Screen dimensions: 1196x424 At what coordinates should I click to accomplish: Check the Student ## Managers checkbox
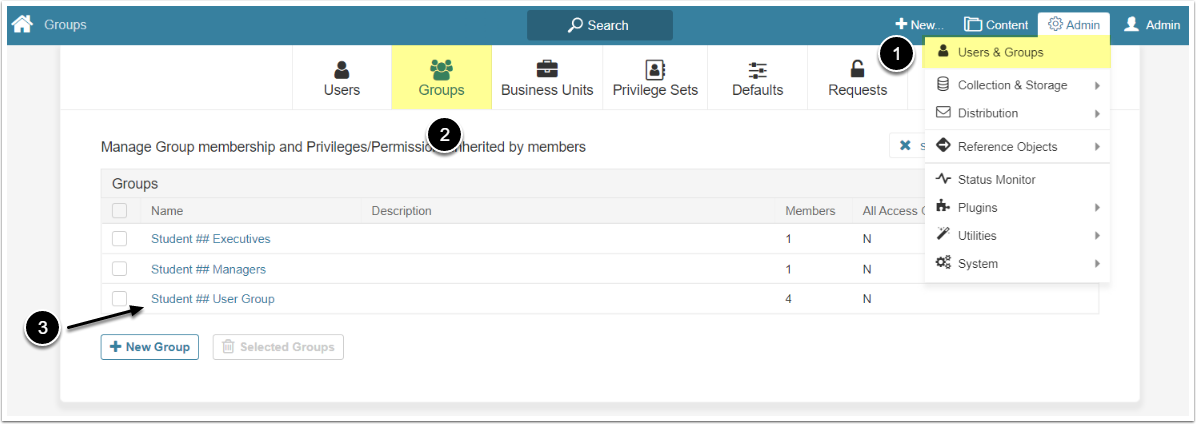[x=120, y=269]
